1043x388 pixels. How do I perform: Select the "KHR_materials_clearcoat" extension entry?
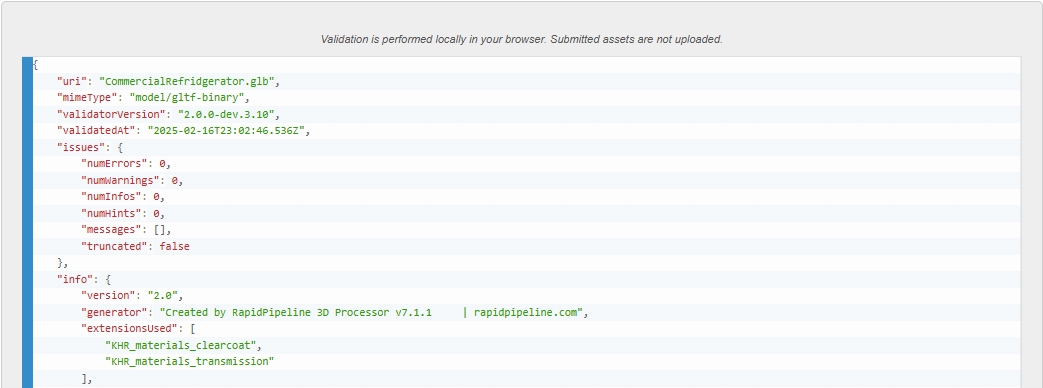coord(180,345)
